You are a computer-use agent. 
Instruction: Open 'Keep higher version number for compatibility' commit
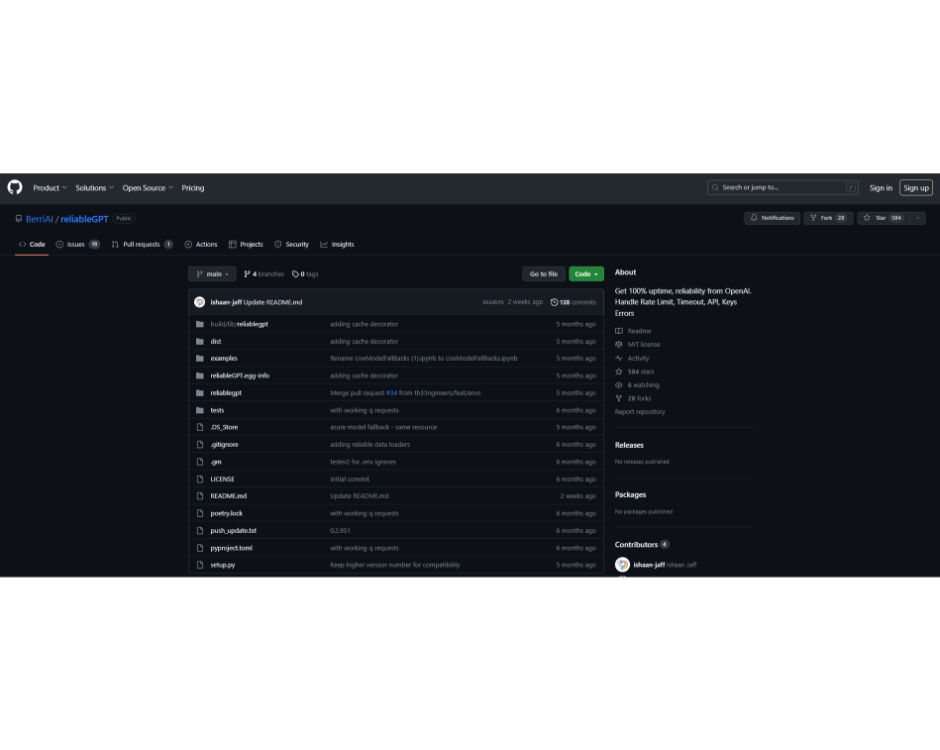pos(395,565)
